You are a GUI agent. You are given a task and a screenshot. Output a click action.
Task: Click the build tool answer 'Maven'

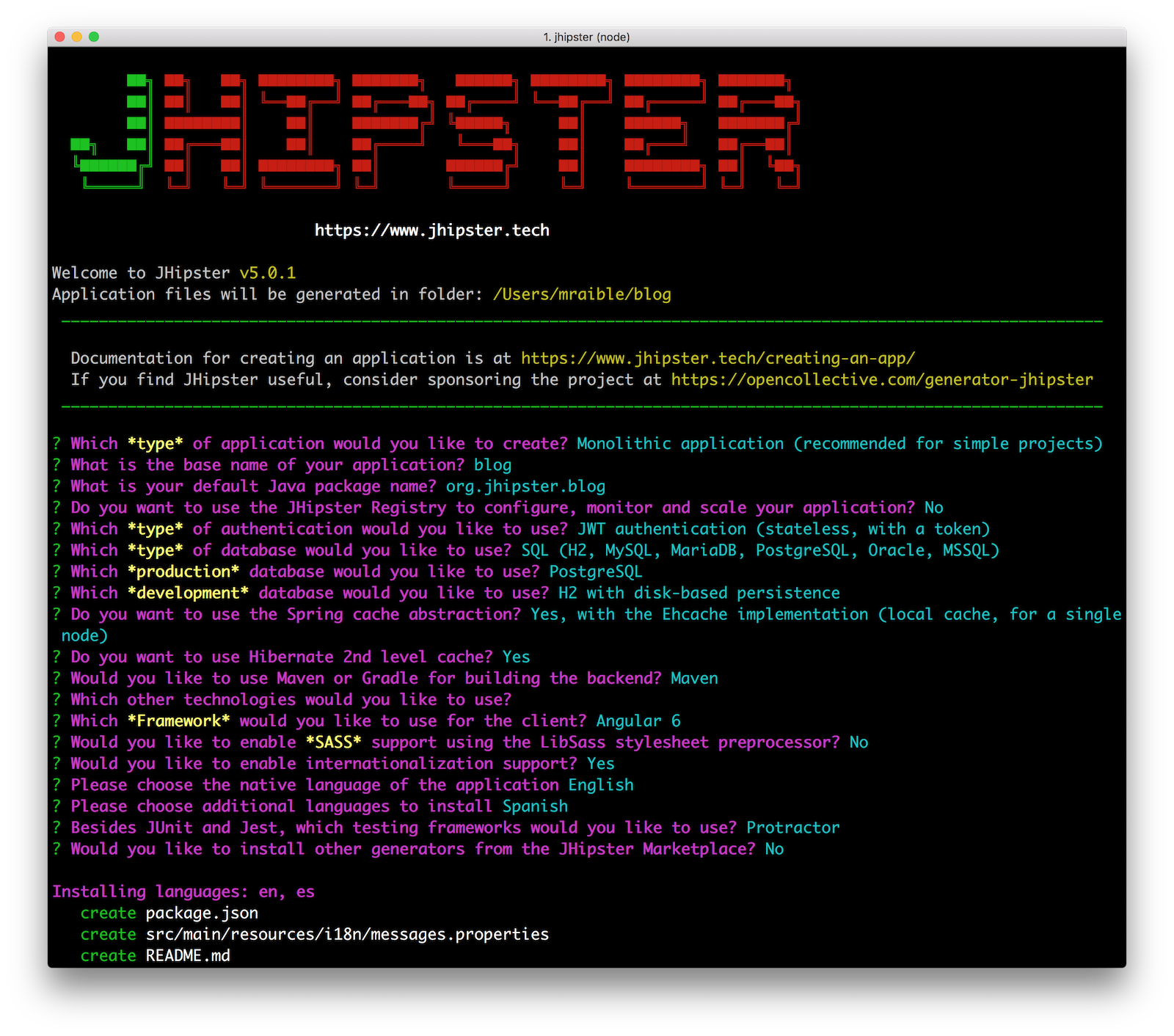click(x=694, y=678)
